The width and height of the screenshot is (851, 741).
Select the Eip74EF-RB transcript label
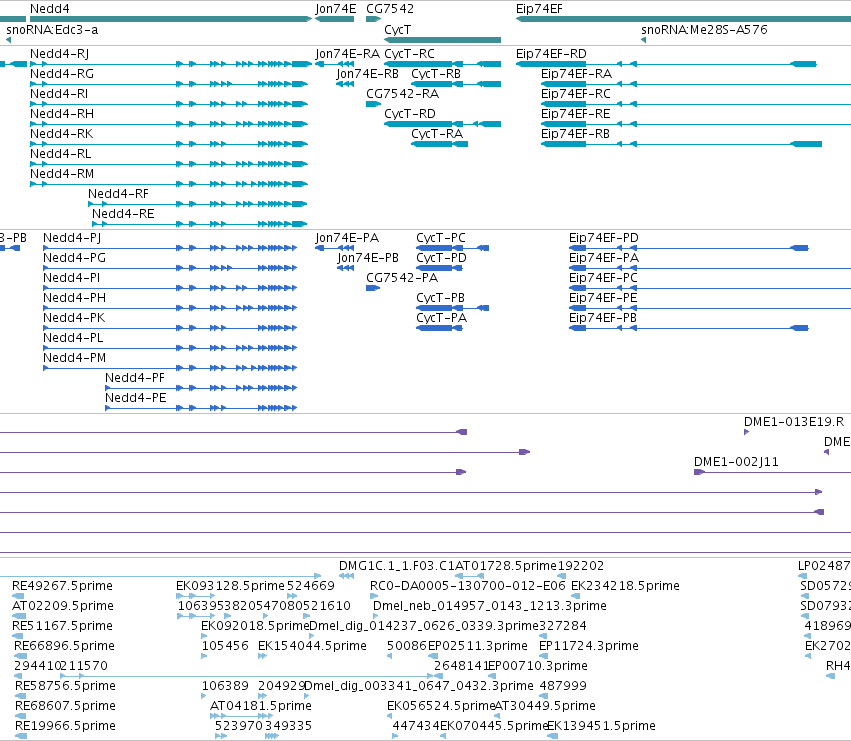575,134
